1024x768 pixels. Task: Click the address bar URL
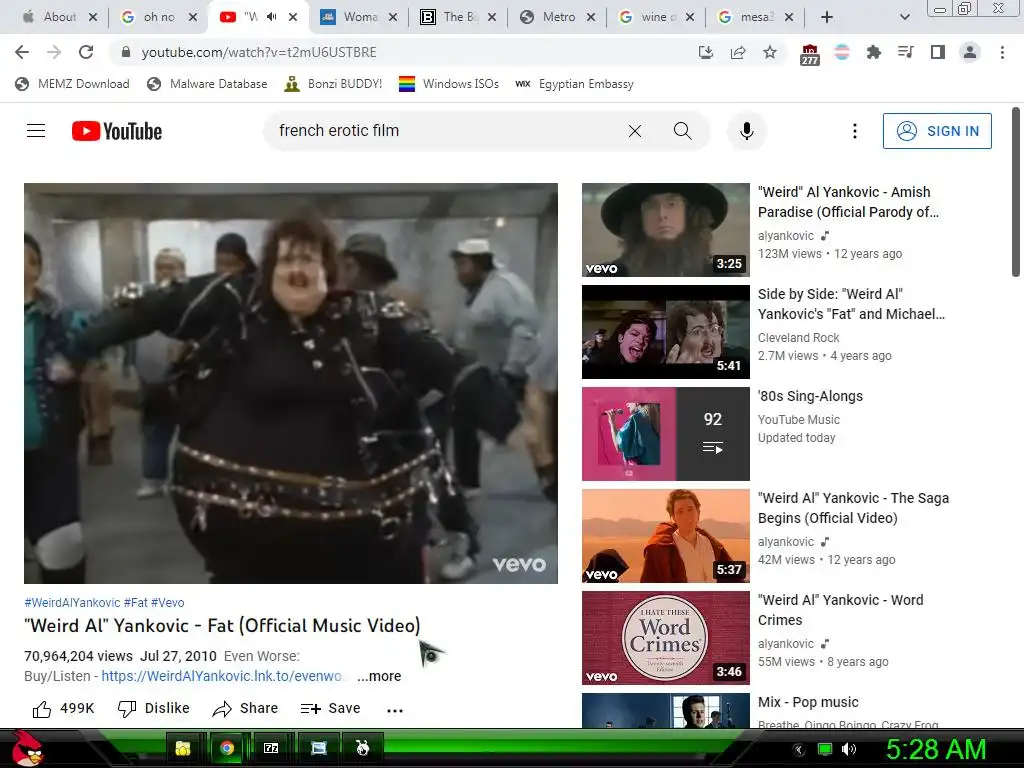point(259,52)
